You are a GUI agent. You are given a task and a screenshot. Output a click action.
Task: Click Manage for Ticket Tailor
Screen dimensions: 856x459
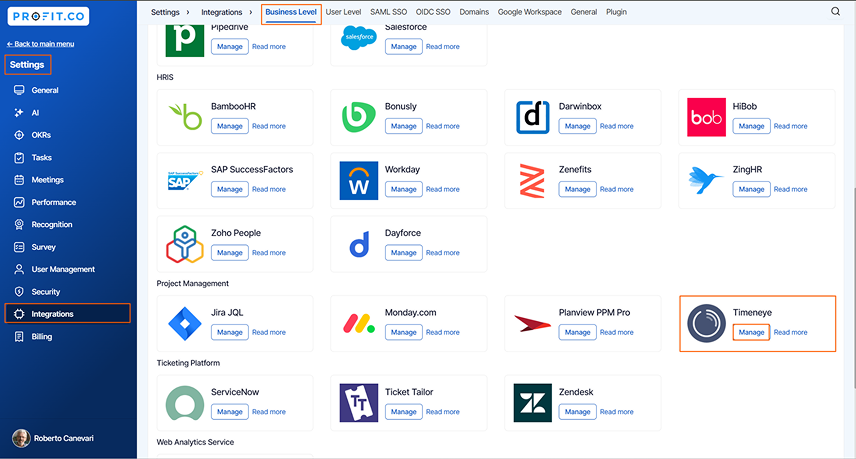[403, 412]
